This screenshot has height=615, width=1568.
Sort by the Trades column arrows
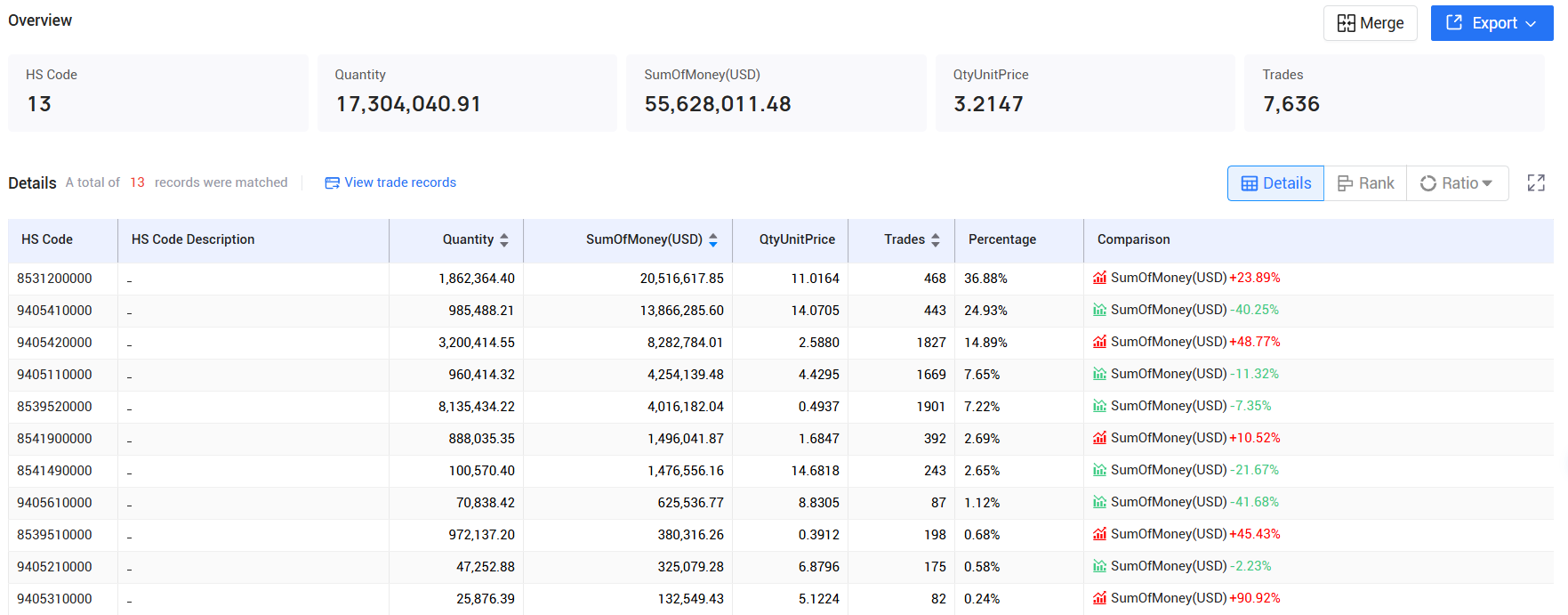pyautogui.click(x=936, y=239)
